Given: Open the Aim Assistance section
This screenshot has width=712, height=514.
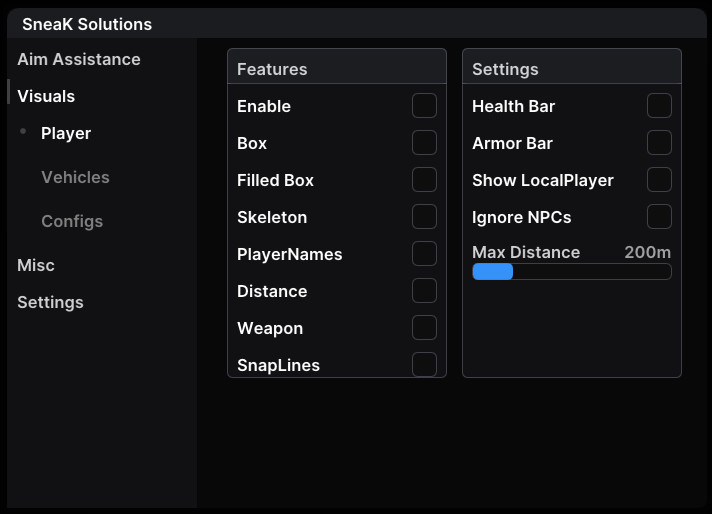Looking at the screenshot, I should pos(79,59).
